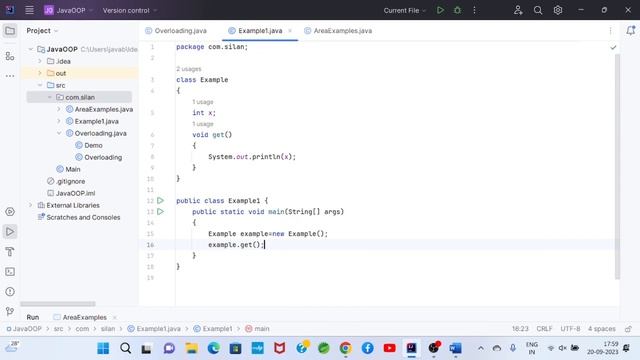Screen dimensions: 640x360
Task: Collapse the com.silan package
Action: tap(50, 97)
